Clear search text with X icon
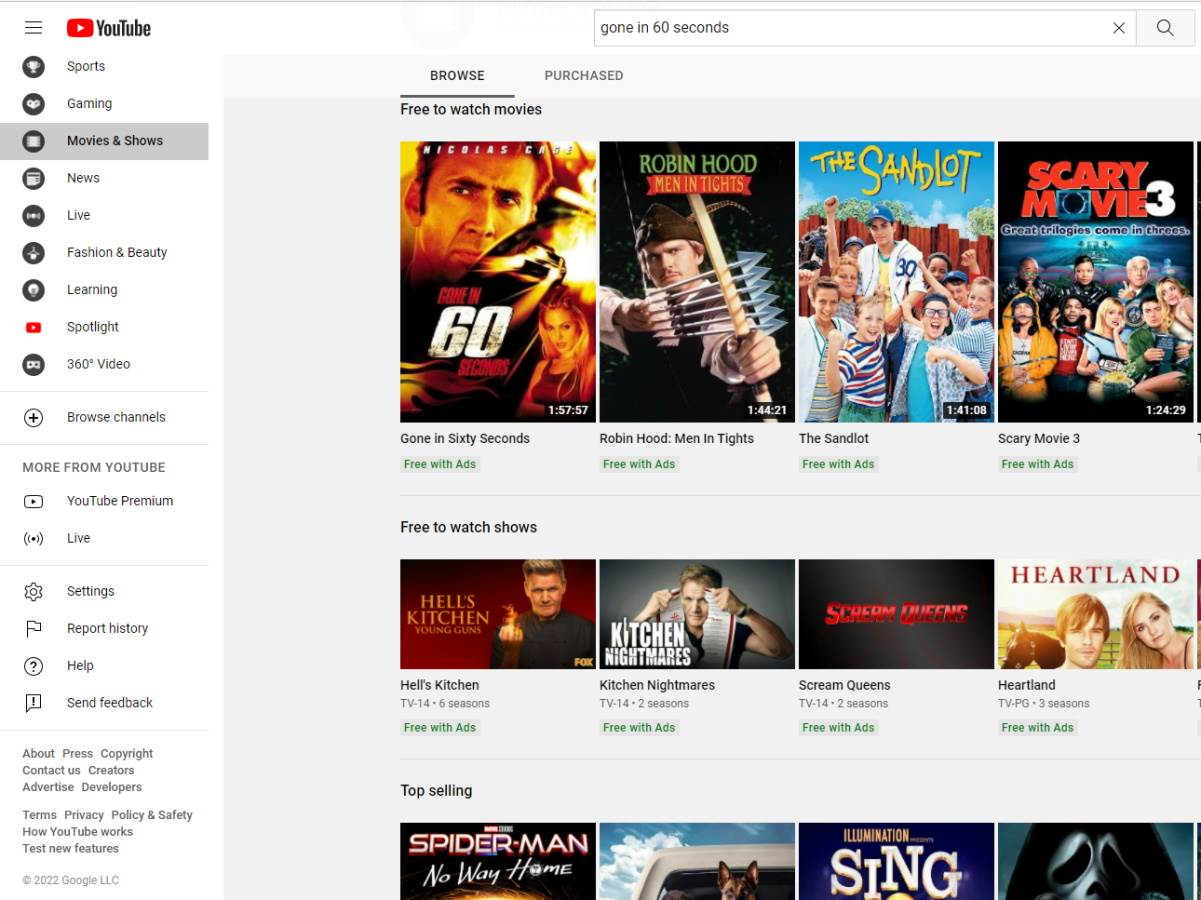The image size is (1201, 900). (x=1119, y=28)
